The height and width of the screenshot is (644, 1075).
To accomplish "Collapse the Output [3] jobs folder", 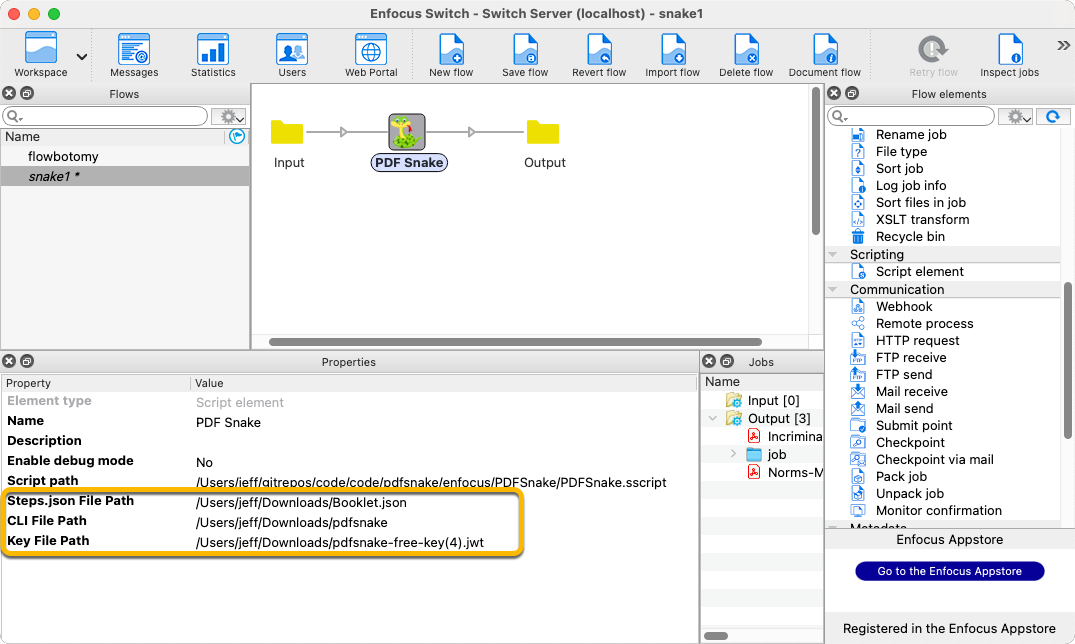I will point(713,418).
